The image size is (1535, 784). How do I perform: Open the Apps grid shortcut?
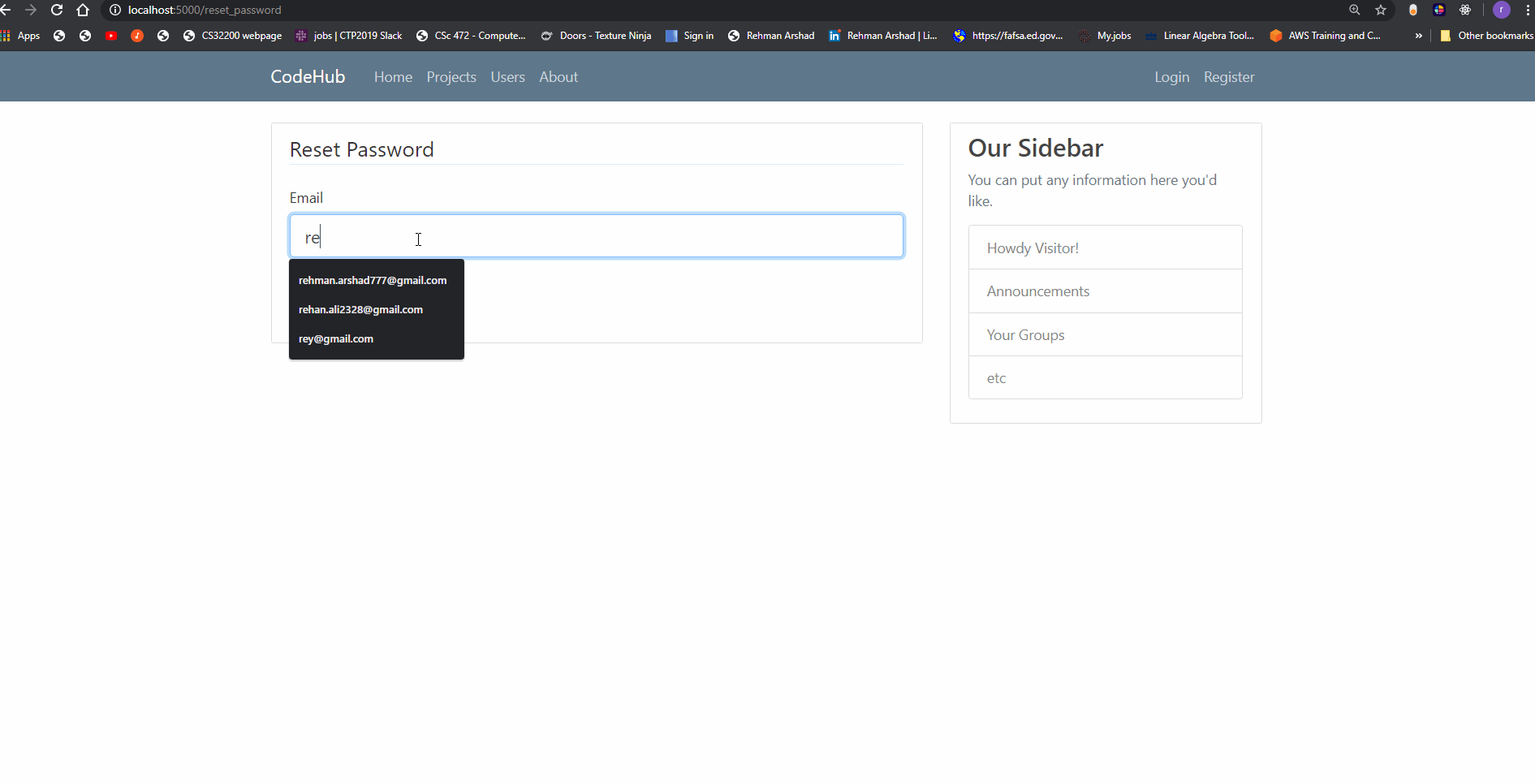coord(21,36)
